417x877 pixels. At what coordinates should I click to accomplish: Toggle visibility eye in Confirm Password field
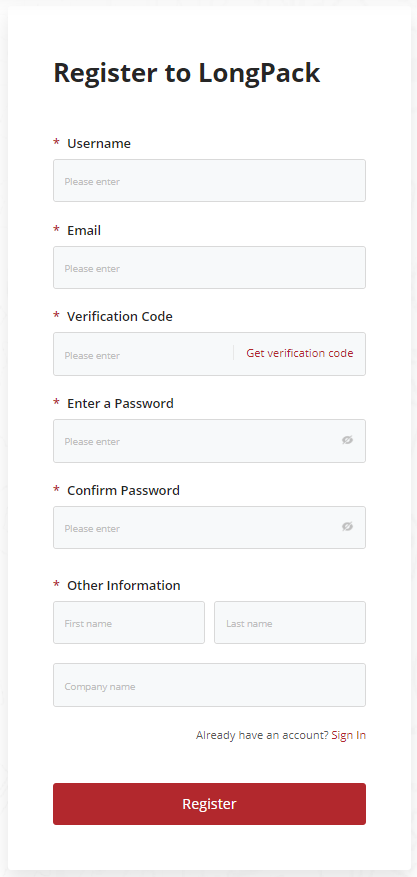tap(348, 527)
